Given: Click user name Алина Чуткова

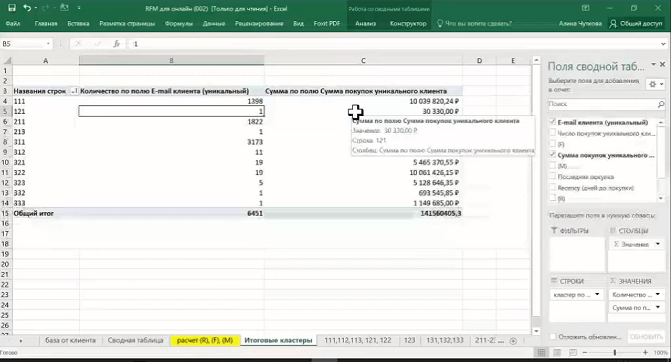Looking at the screenshot, I should point(580,24).
